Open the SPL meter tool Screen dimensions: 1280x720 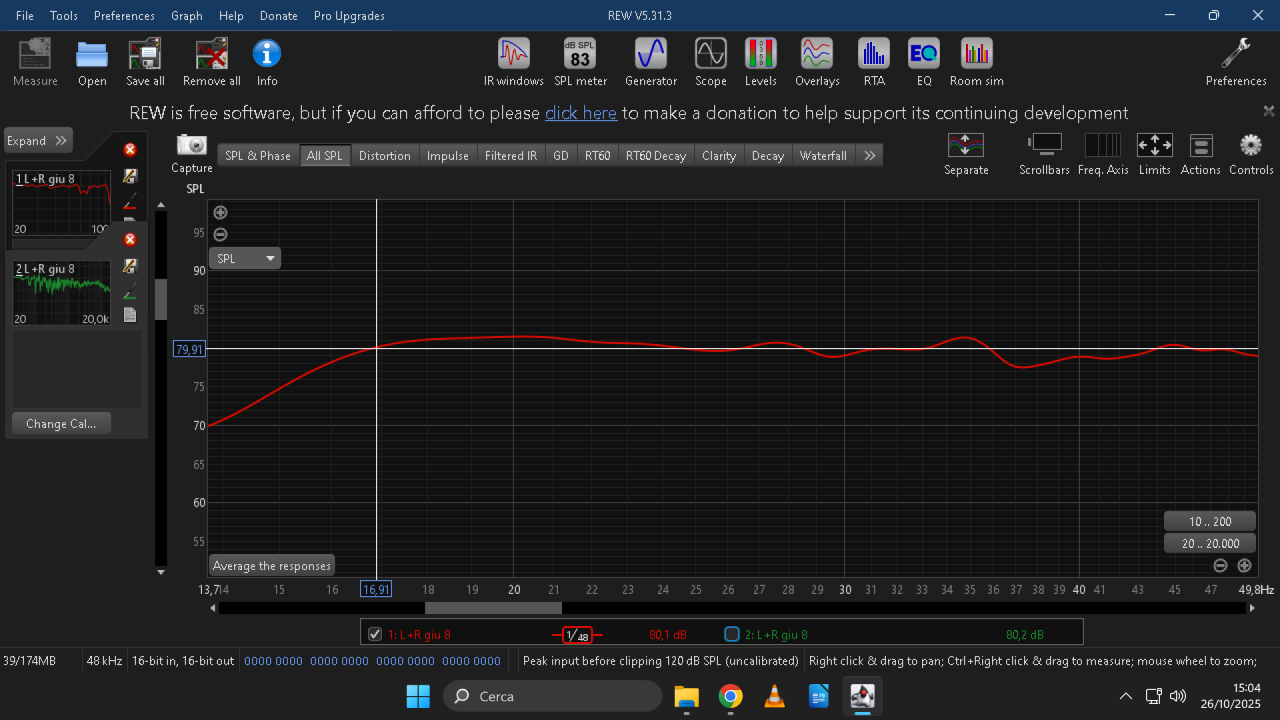coord(580,62)
